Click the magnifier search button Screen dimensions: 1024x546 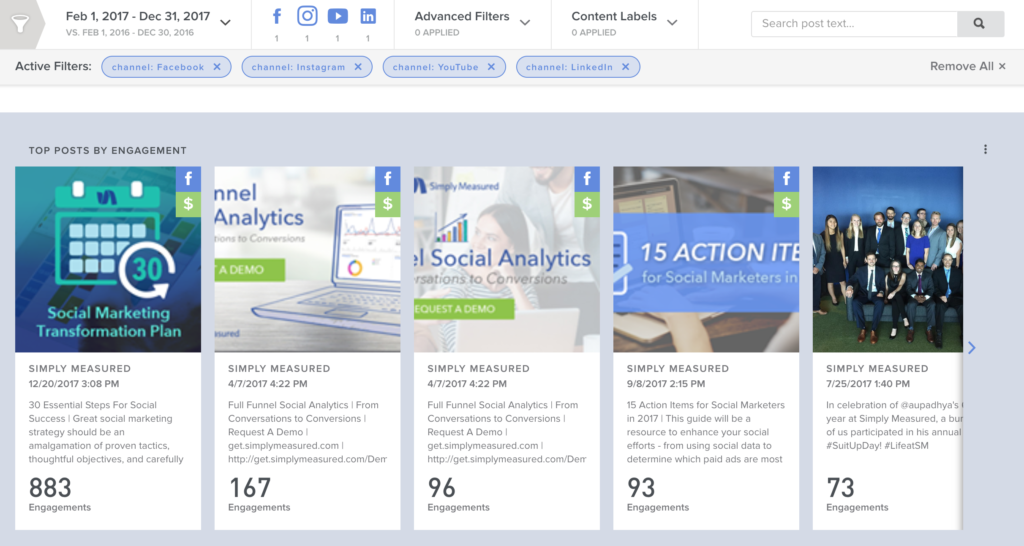(x=980, y=24)
